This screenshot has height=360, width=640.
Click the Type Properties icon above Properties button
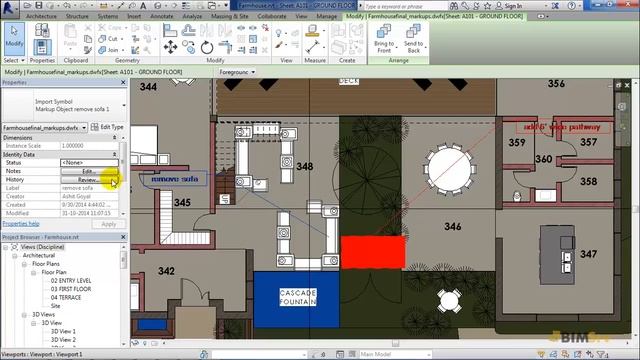coord(42,30)
